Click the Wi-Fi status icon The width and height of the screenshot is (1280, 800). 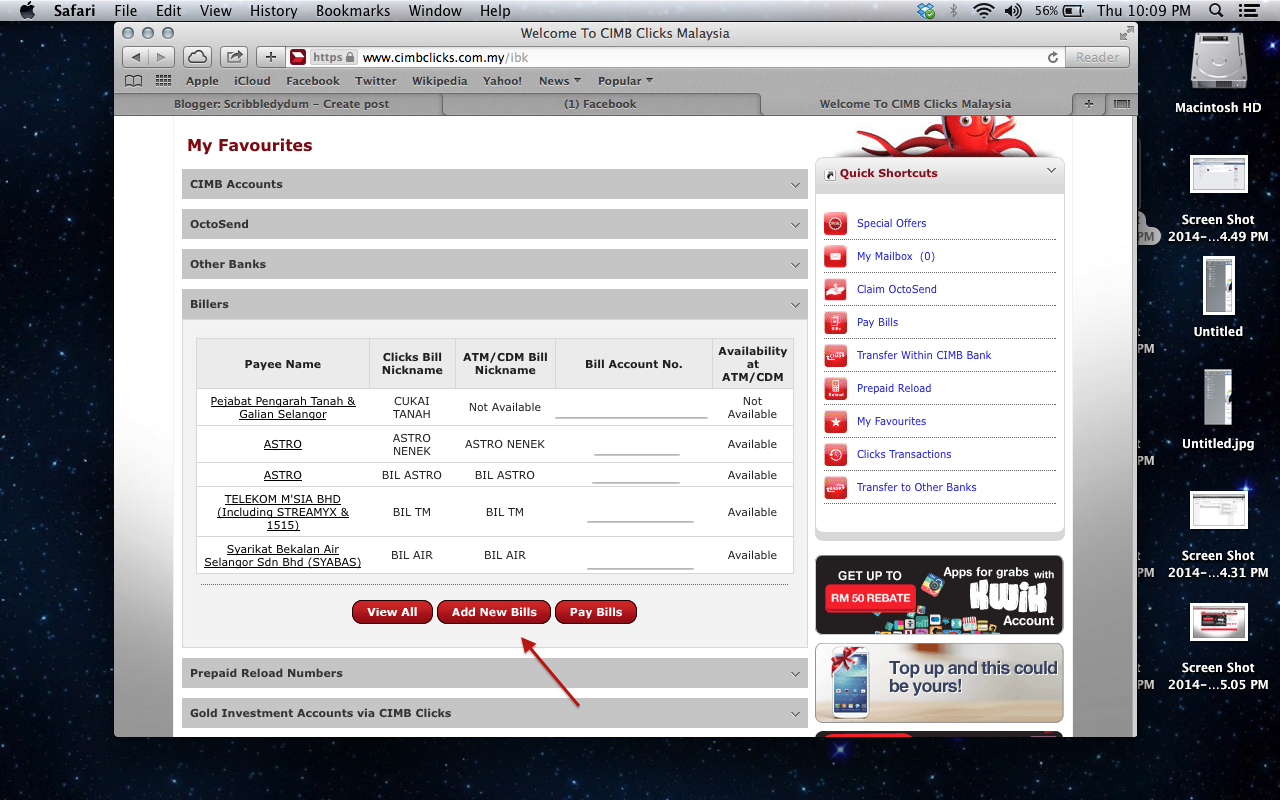point(983,11)
